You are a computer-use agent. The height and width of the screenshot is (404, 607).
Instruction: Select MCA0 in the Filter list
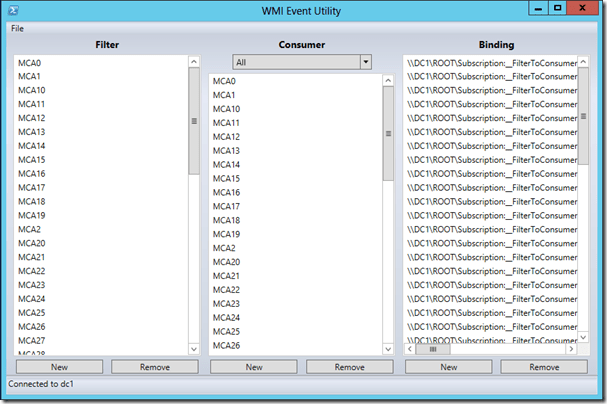pyautogui.click(x=30, y=62)
